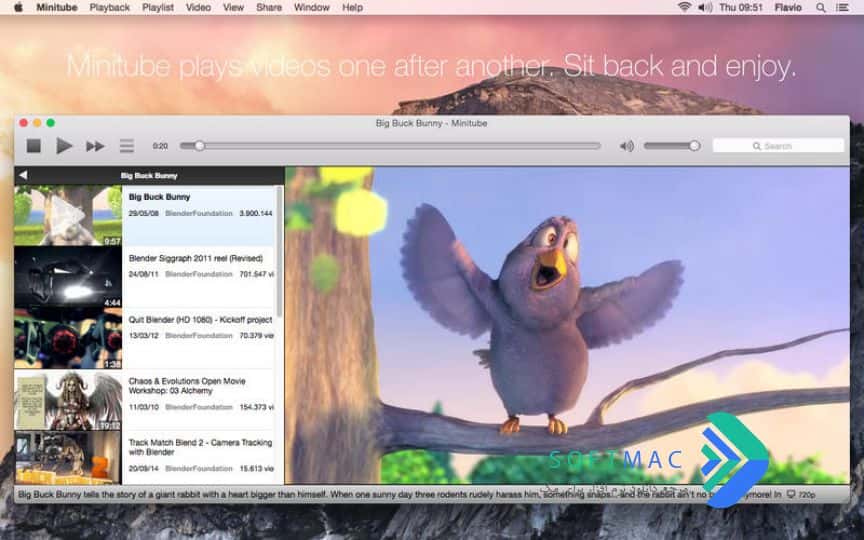The height and width of the screenshot is (540, 864).
Task: Open the Playback menu
Action: pyautogui.click(x=110, y=8)
